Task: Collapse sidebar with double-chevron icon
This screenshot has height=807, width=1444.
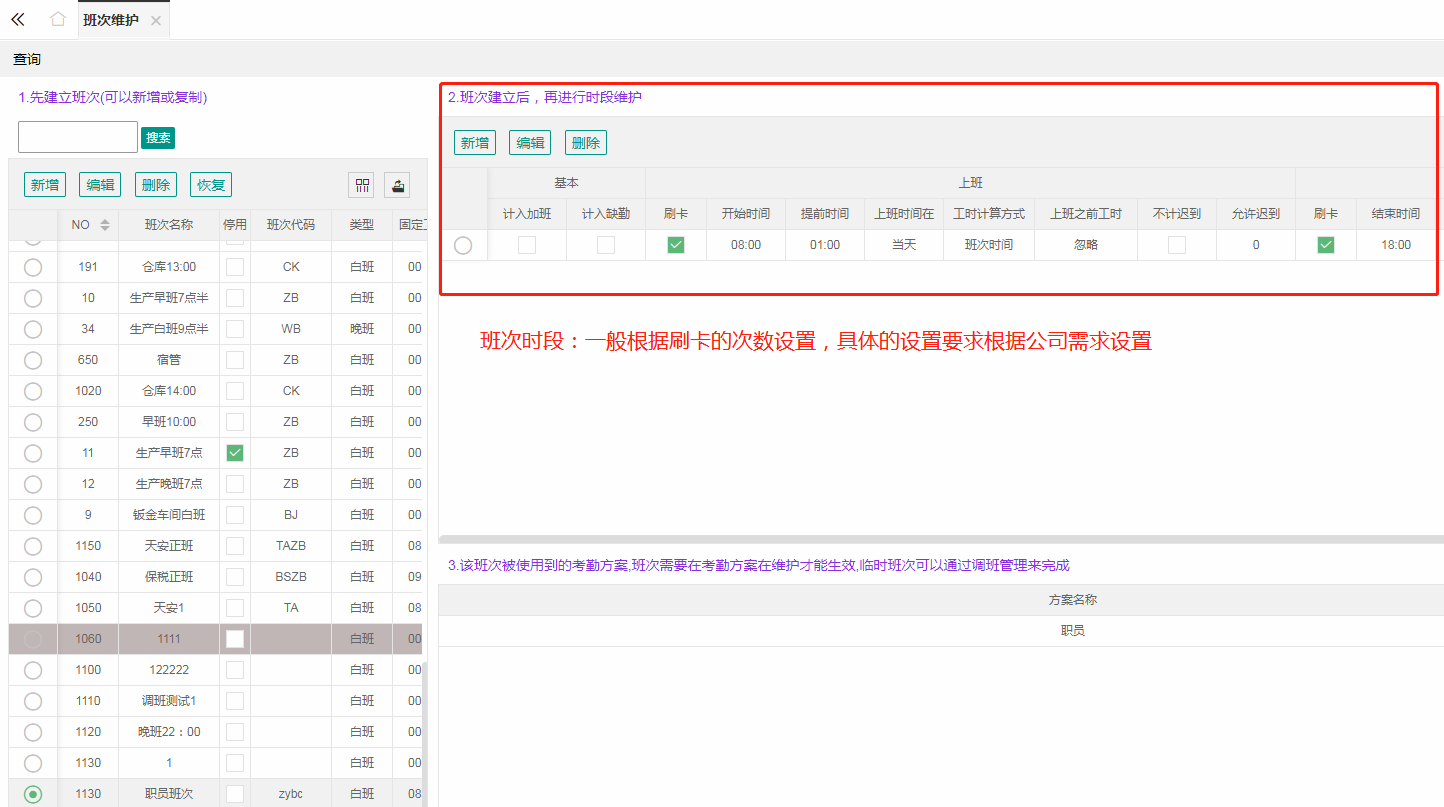Action: [x=17, y=19]
